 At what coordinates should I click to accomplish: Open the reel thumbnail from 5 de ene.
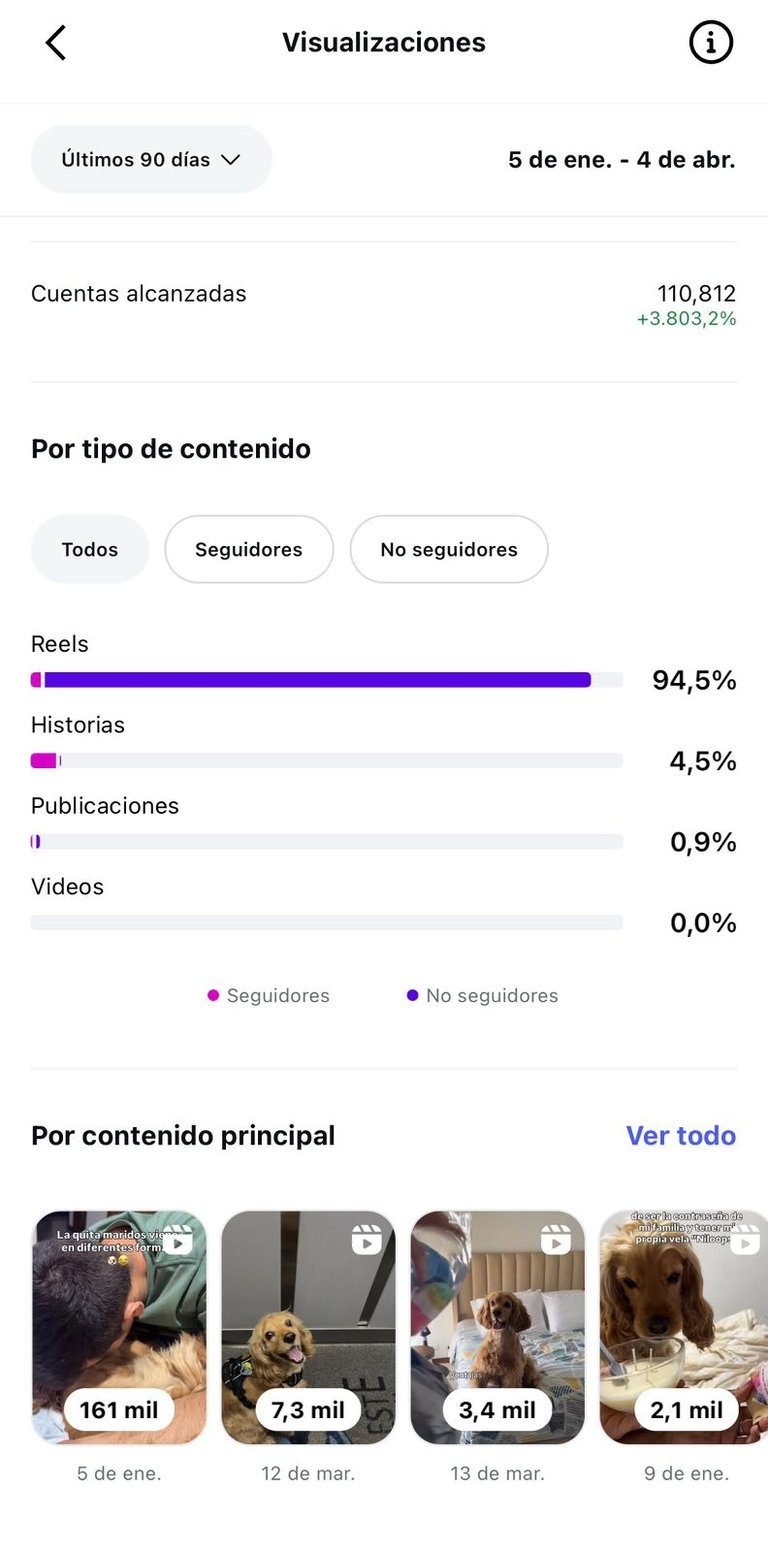click(x=119, y=1327)
